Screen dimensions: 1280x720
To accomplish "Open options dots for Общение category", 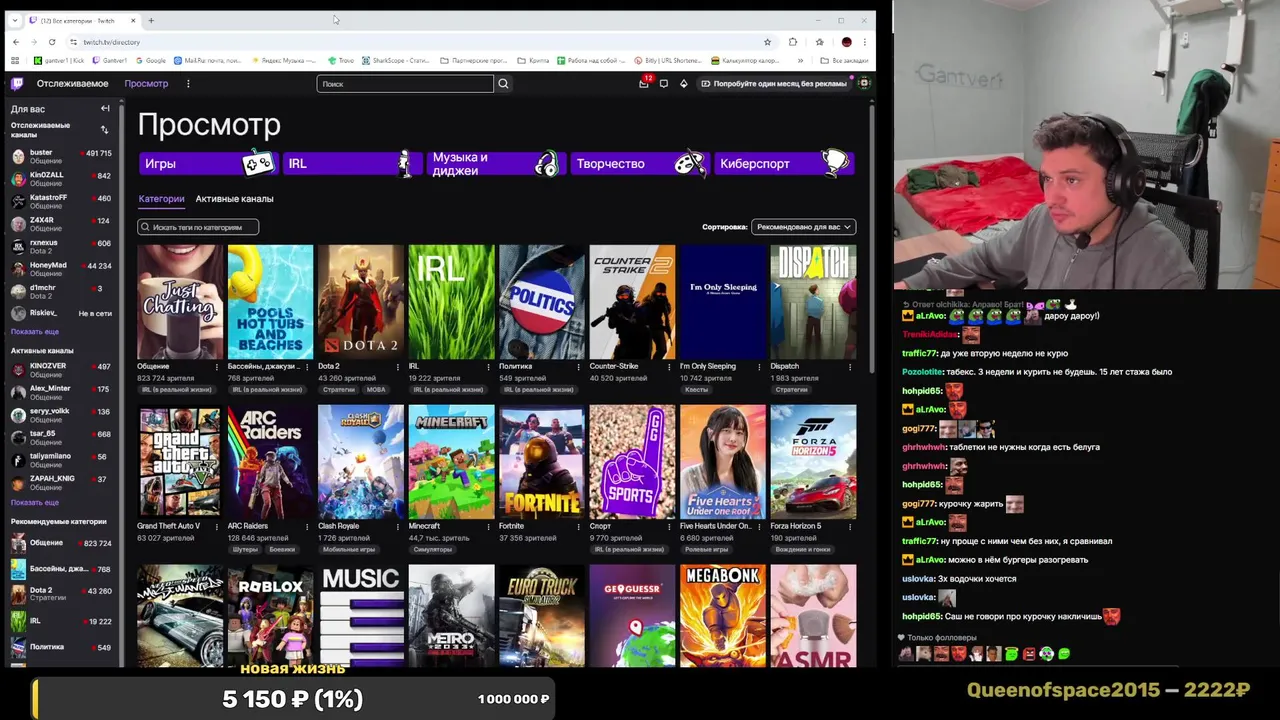I will [x=216, y=367].
